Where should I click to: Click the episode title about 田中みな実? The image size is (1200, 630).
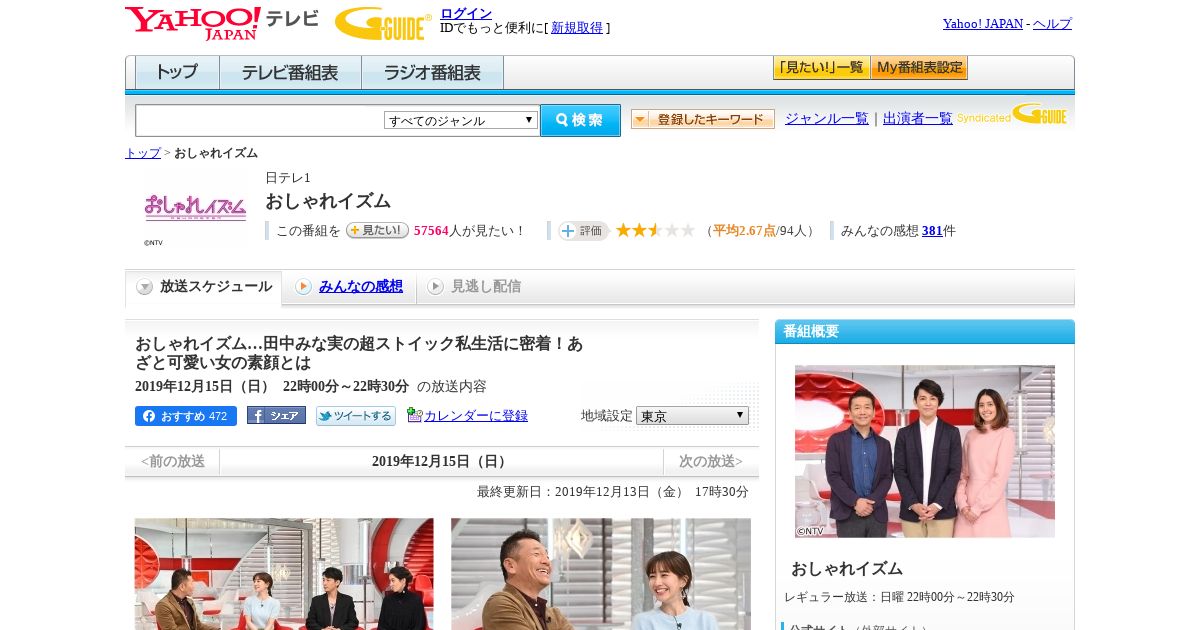359,353
